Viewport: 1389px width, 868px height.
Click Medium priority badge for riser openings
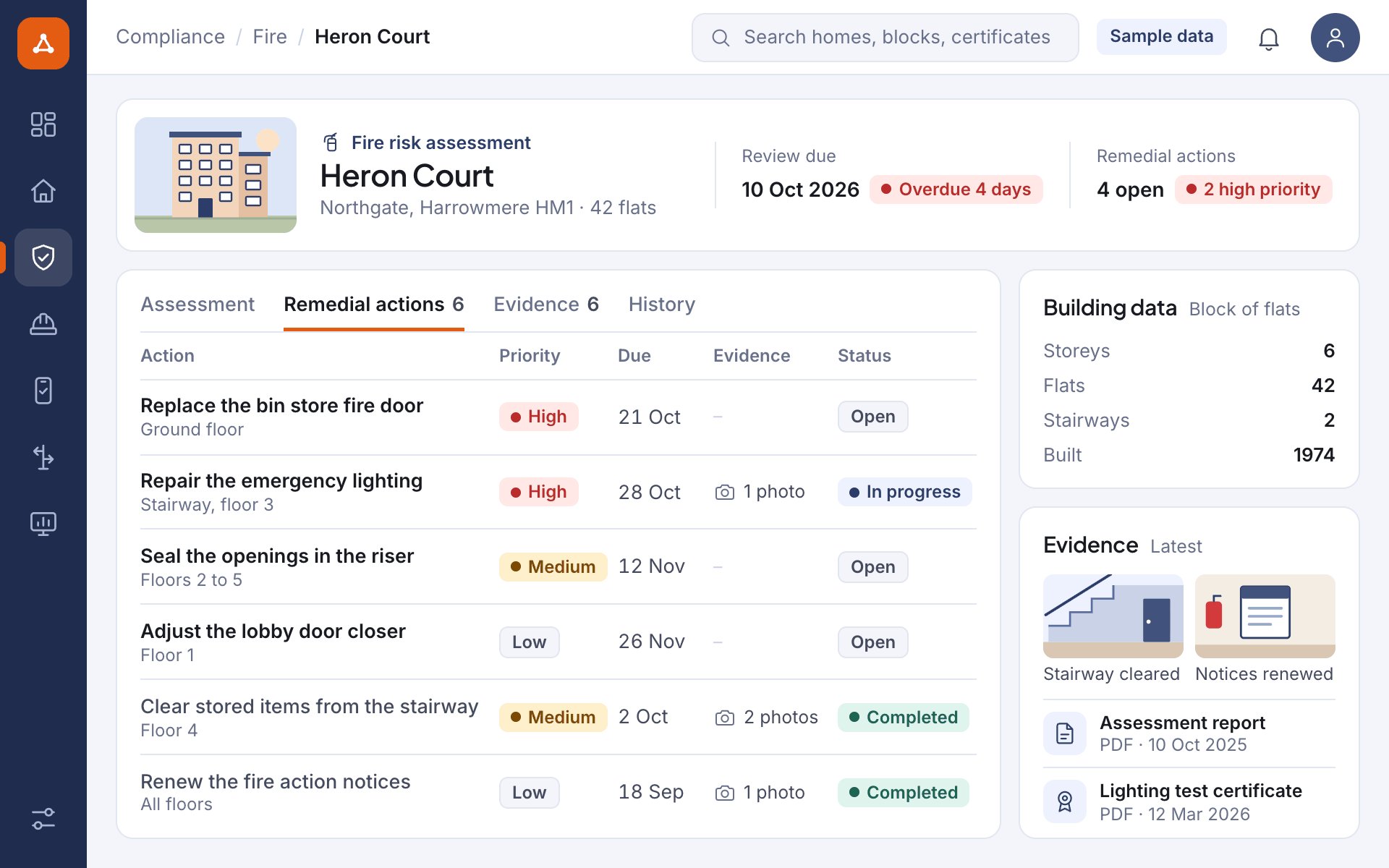click(x=553, y=567)
